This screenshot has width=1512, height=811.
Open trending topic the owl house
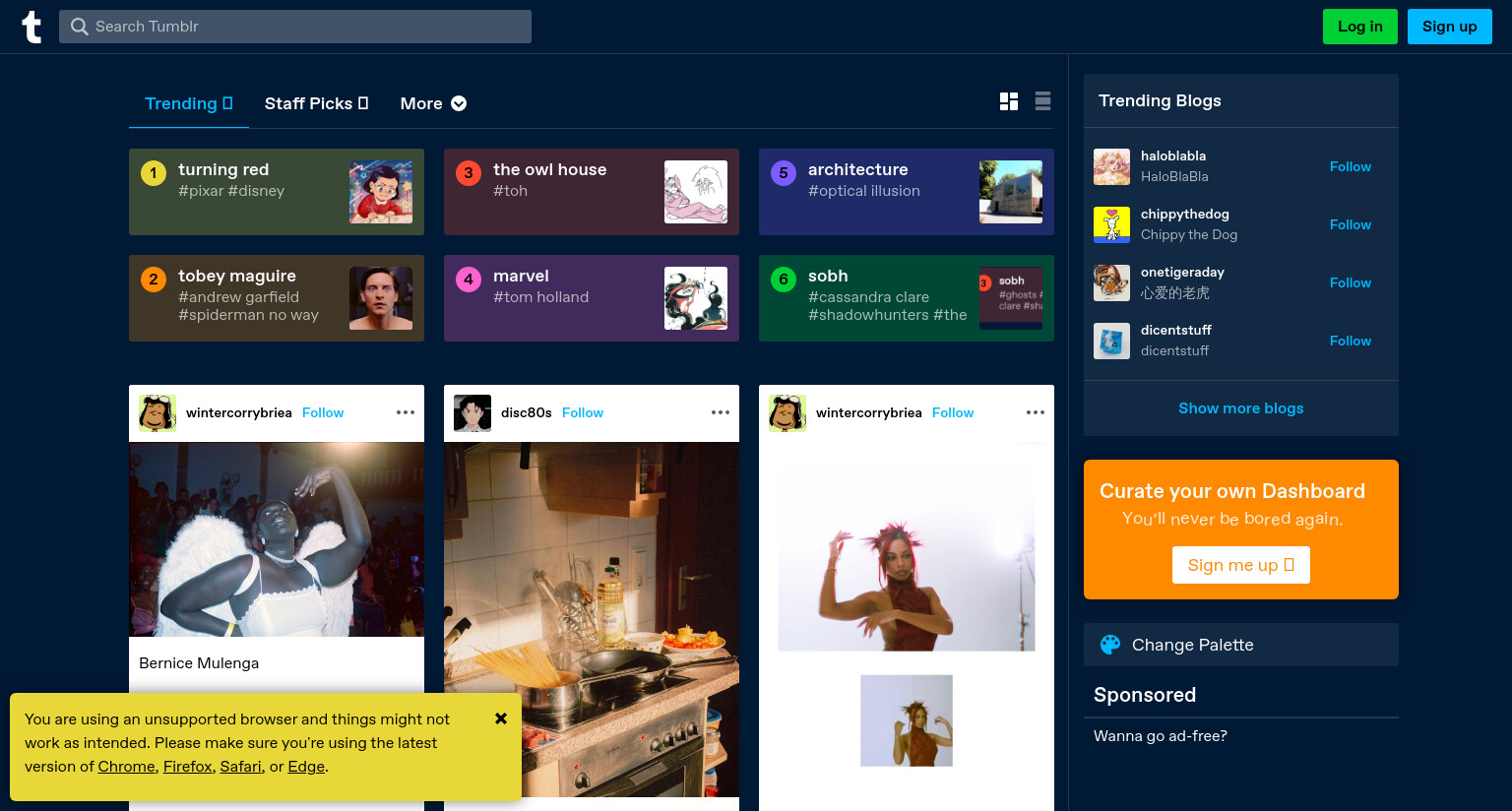pyautogui.click(x=592, y=192)
